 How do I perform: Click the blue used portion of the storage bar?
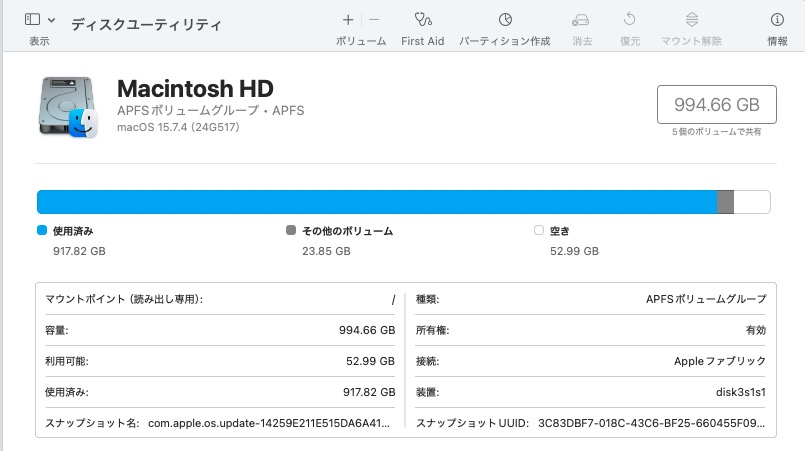377,202
